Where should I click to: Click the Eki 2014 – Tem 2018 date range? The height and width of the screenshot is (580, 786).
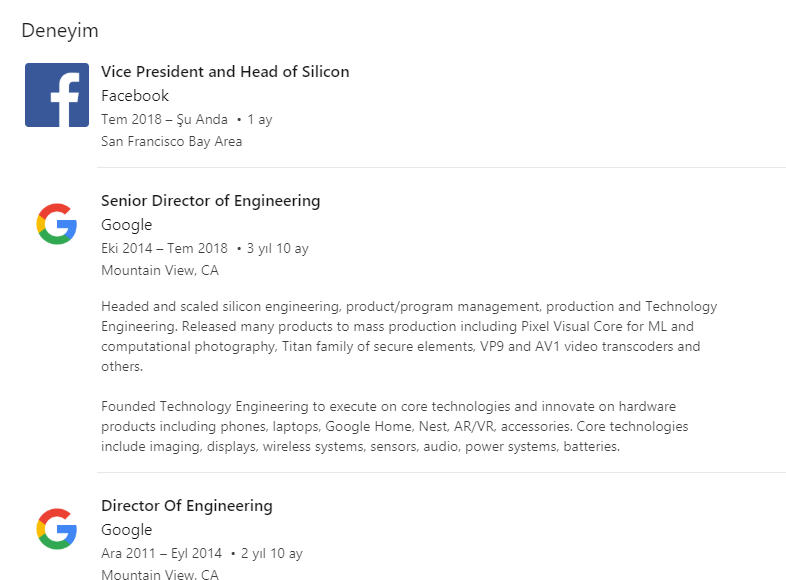pyautogui.click(x=164, y=248)
